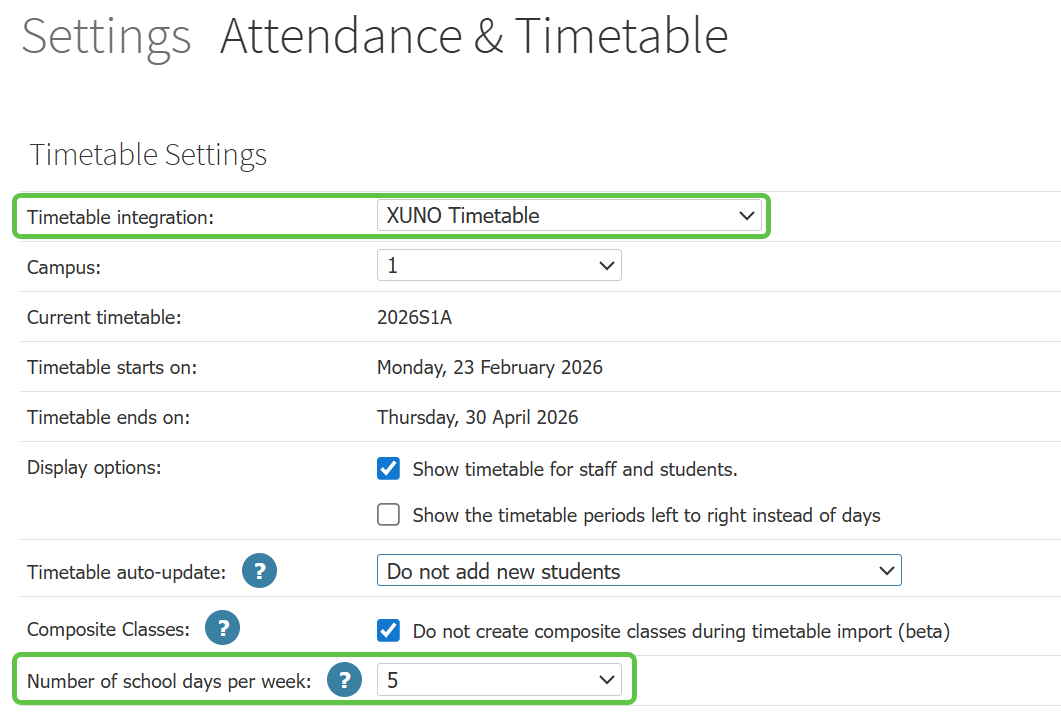Click the Composite Classes label text
This screenshot has width=1061, height=727.
pyautogui.click(x=108, y=630)
